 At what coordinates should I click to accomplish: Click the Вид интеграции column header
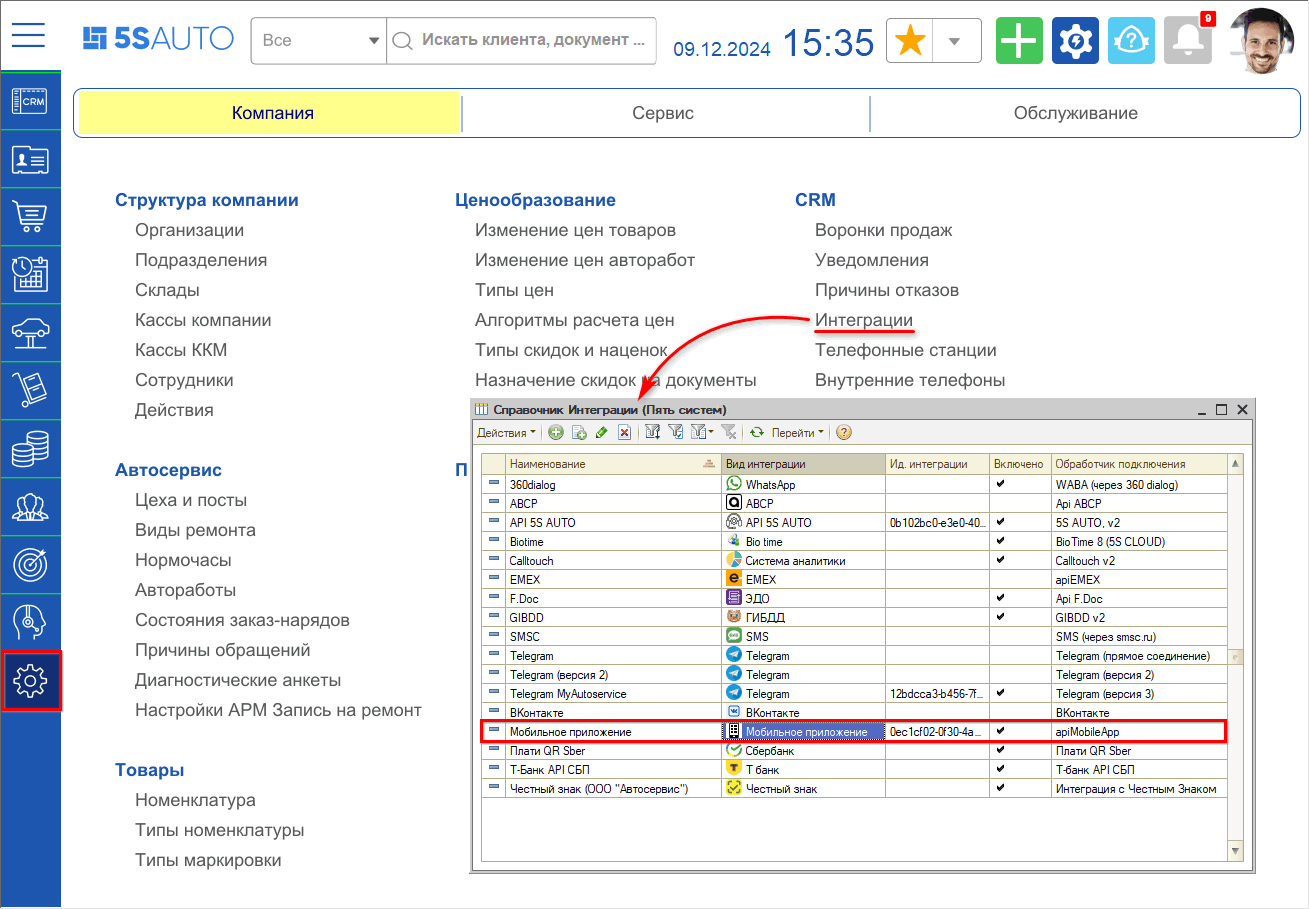click(x=804, y=464)
